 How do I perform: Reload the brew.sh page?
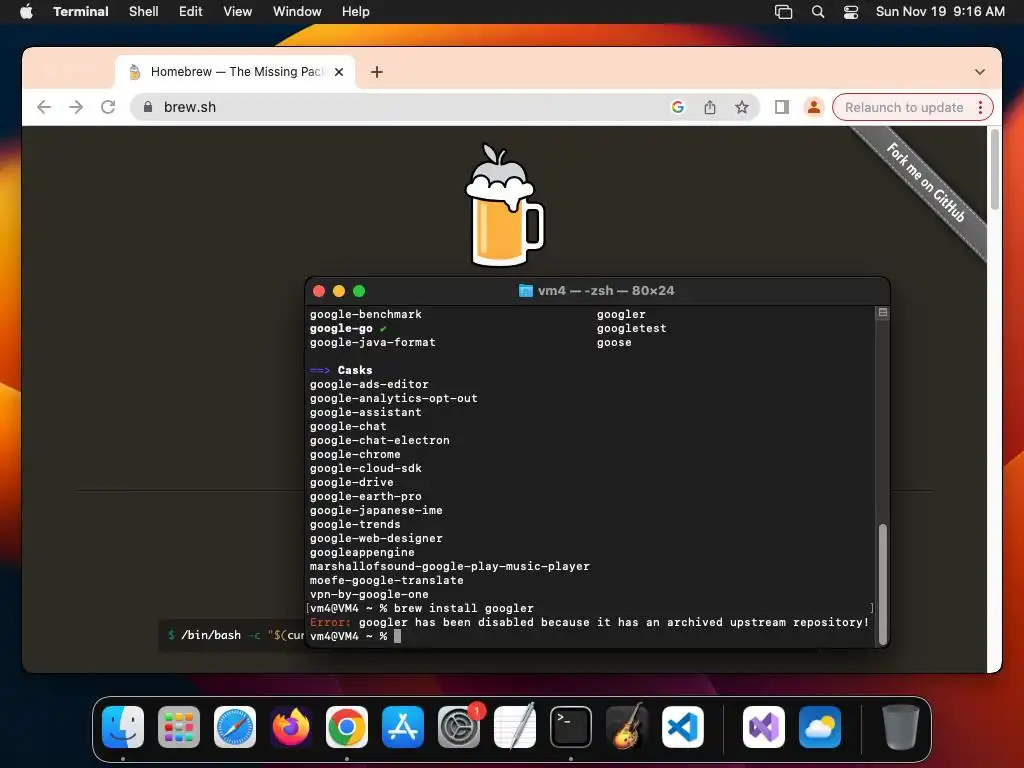(x=108, y=107)
